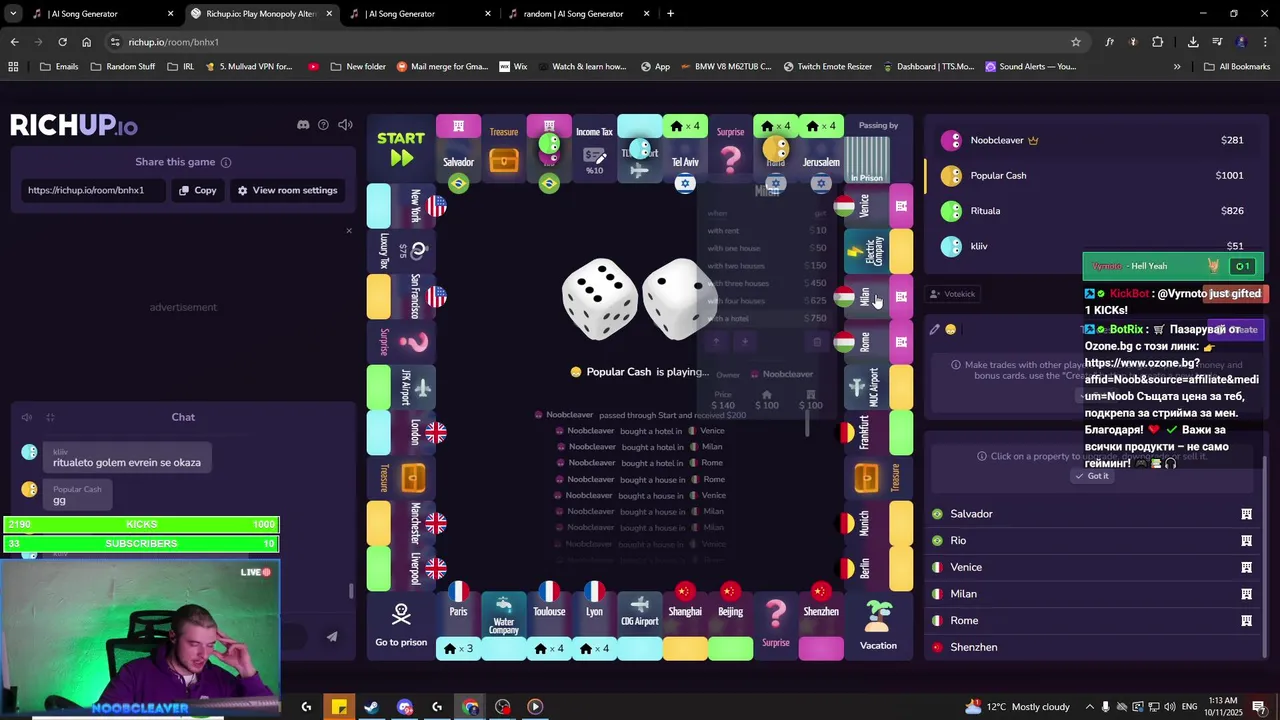
Task: Click the In Prison corner tile
Action: click(x=878, y=148)
